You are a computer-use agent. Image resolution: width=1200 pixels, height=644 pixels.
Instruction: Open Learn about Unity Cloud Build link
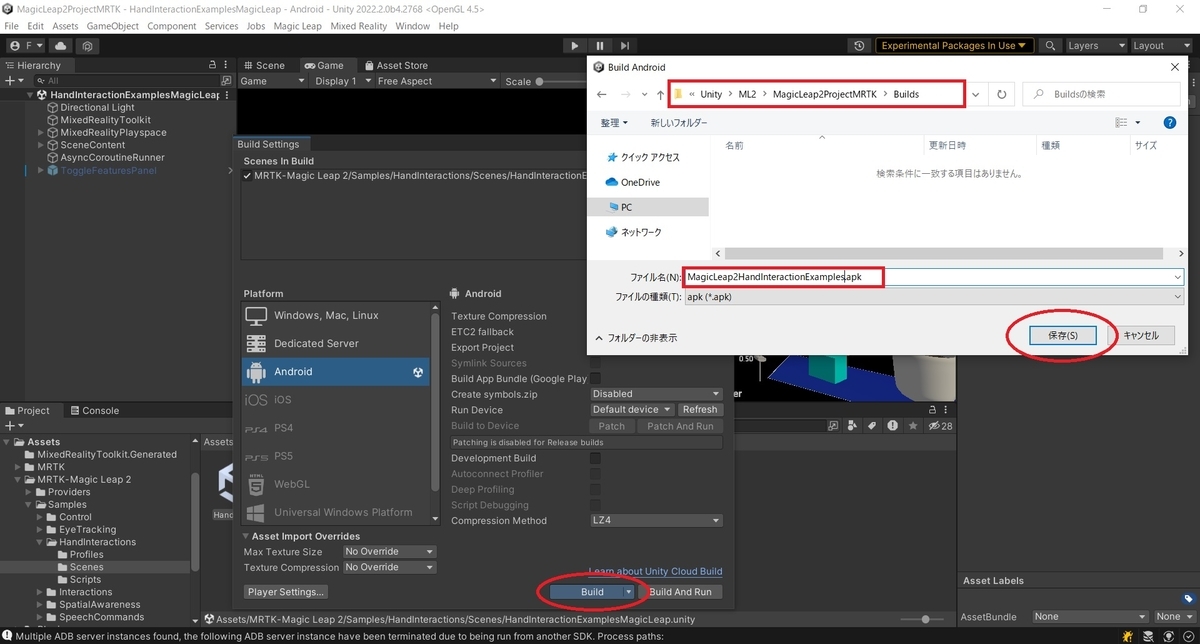coord(655,571)
